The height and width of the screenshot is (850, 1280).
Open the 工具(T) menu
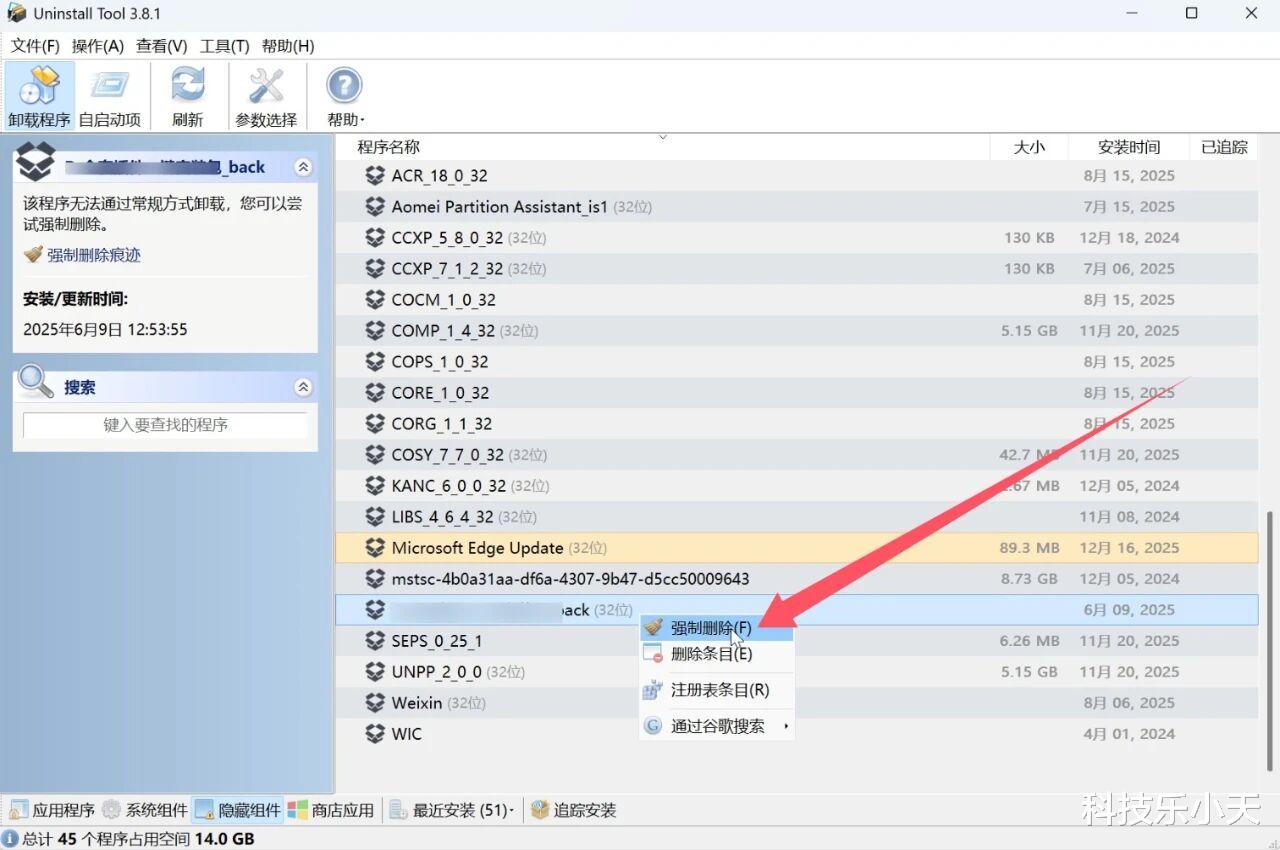(225, 46)
